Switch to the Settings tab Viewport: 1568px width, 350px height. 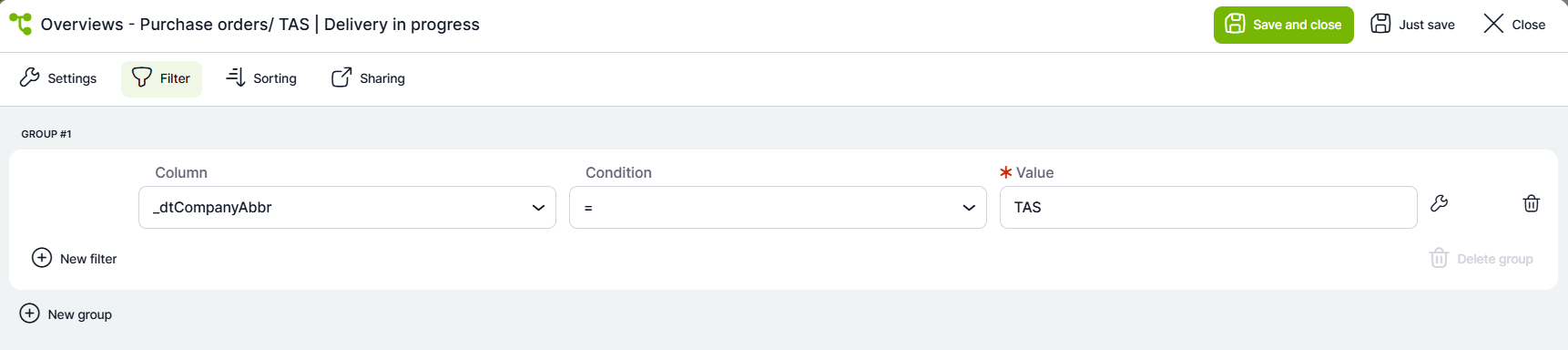[x=58, y=78]
